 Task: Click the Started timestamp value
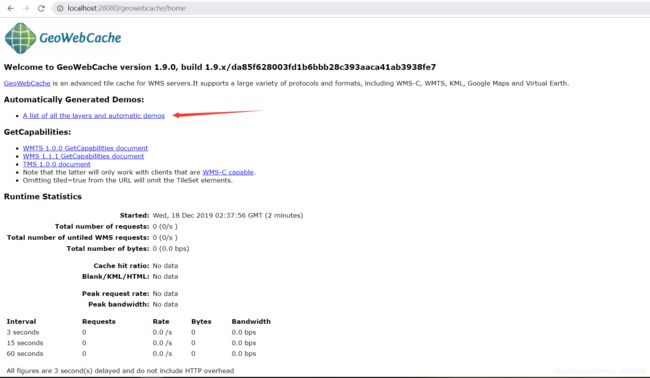point(228,216)
